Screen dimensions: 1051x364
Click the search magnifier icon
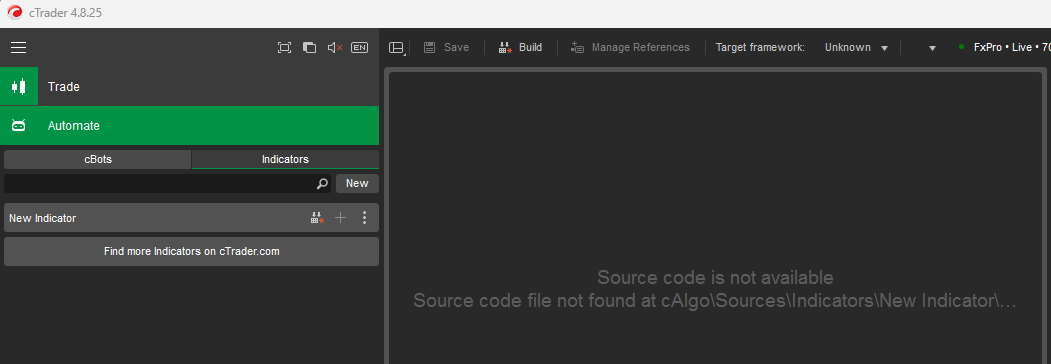click(322, 184)
